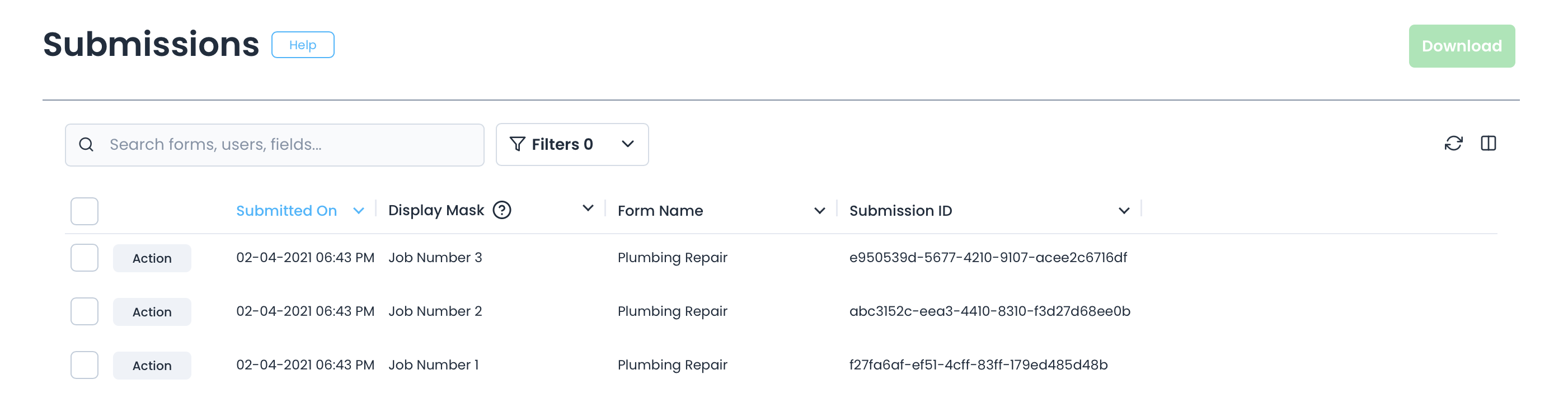Open the Submitted On column chevron
Viewport: 1568px width, 417px height.
pos(359,211)
